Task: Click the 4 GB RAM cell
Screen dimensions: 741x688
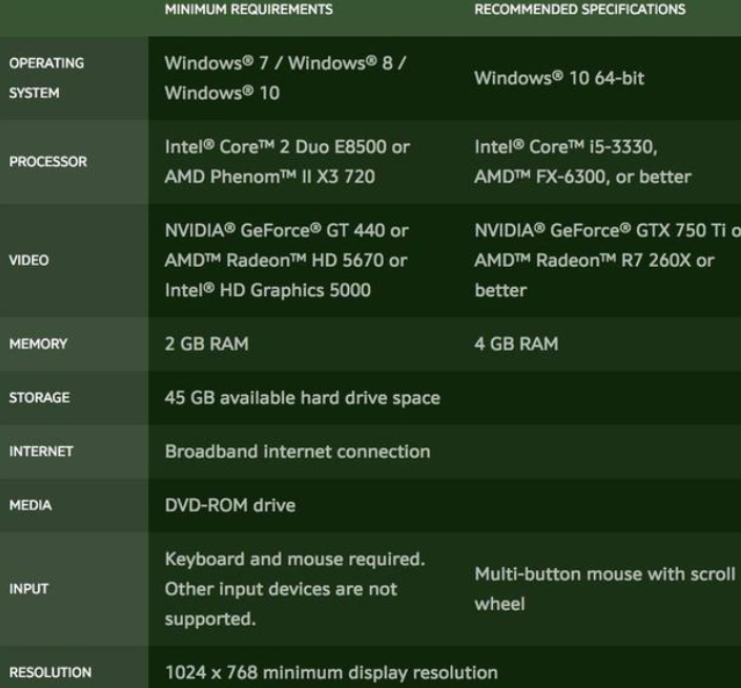Action: tap(516, 344)
